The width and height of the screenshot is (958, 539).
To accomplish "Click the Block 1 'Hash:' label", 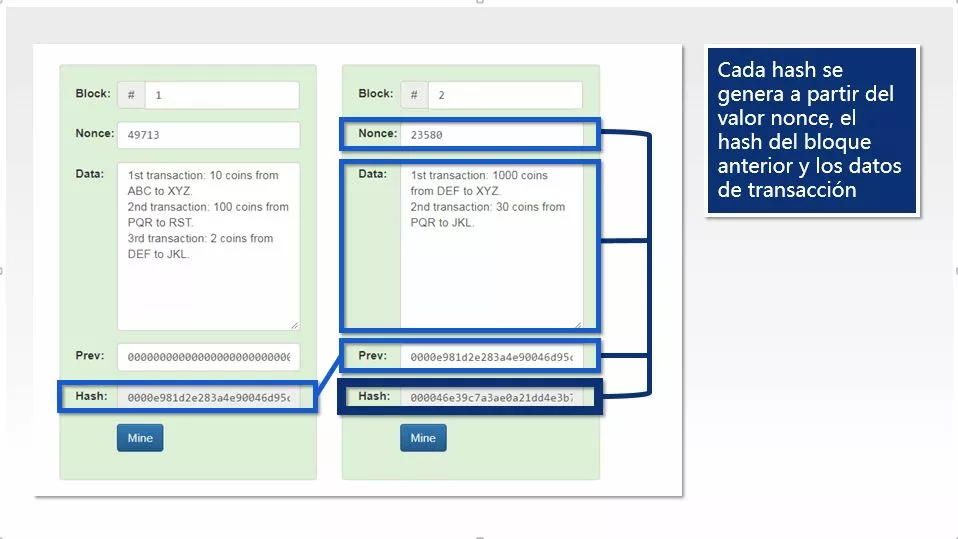I will pos(91,396).
